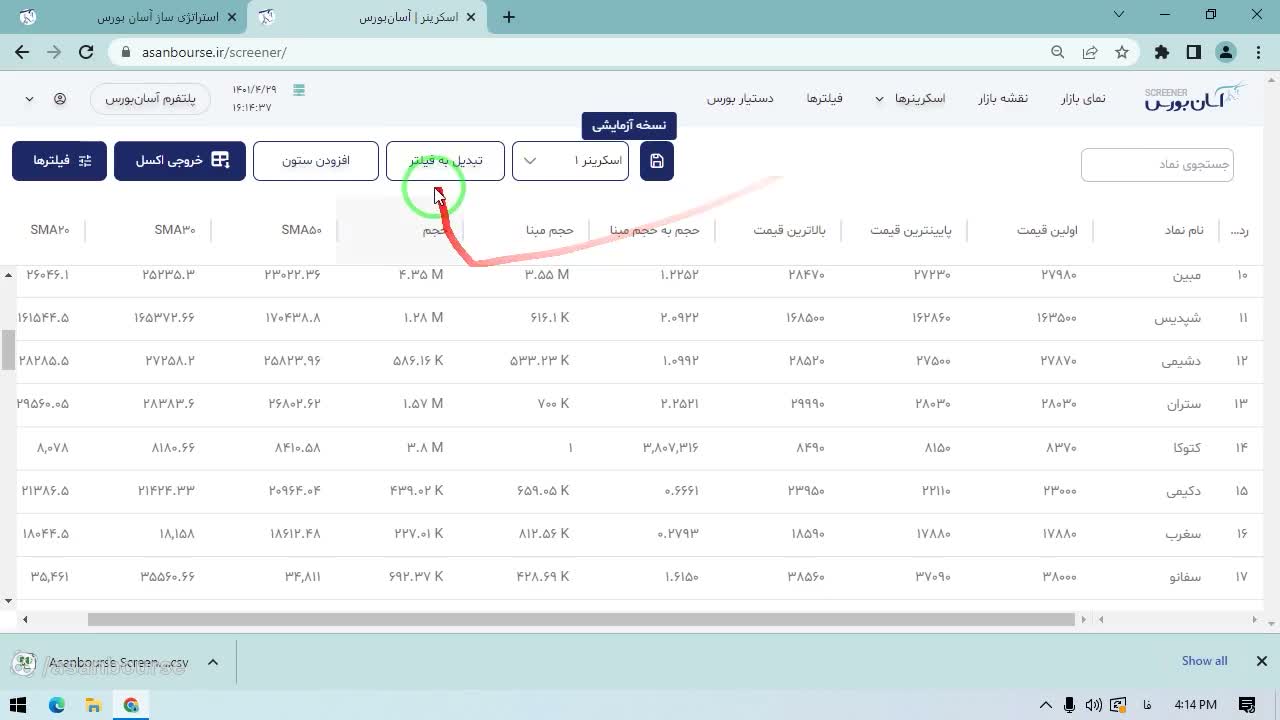Select the سغرب symbol row

point(640,534)
